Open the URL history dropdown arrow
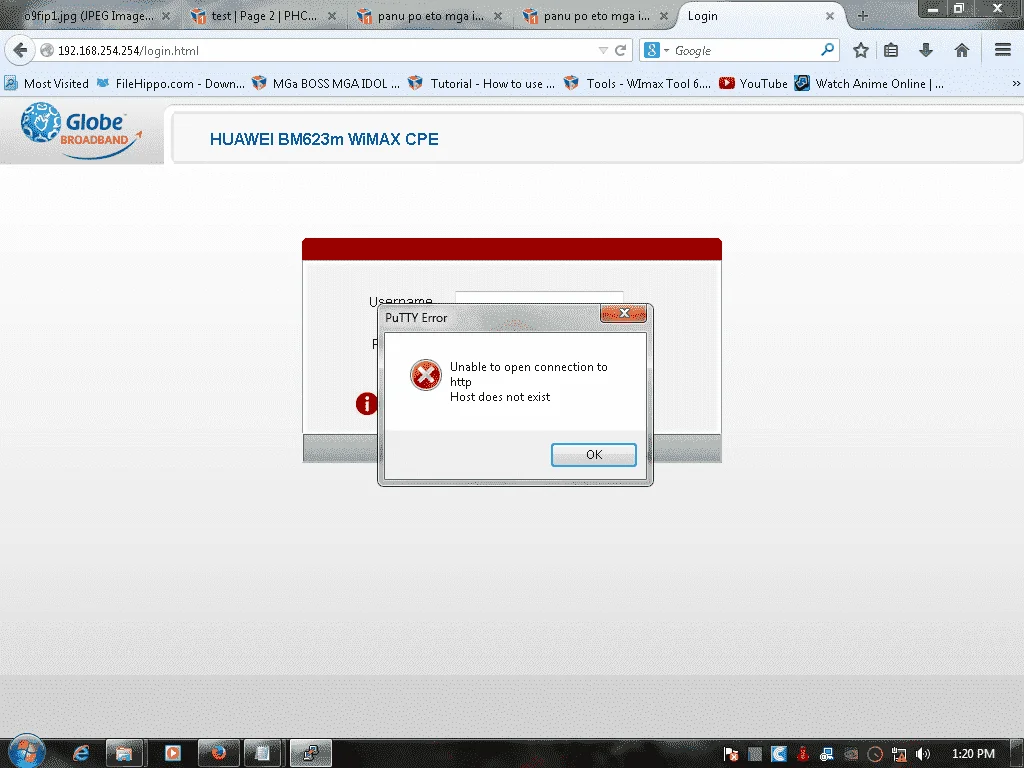This screenshot has height=768, width=1024. coord(603,50)
